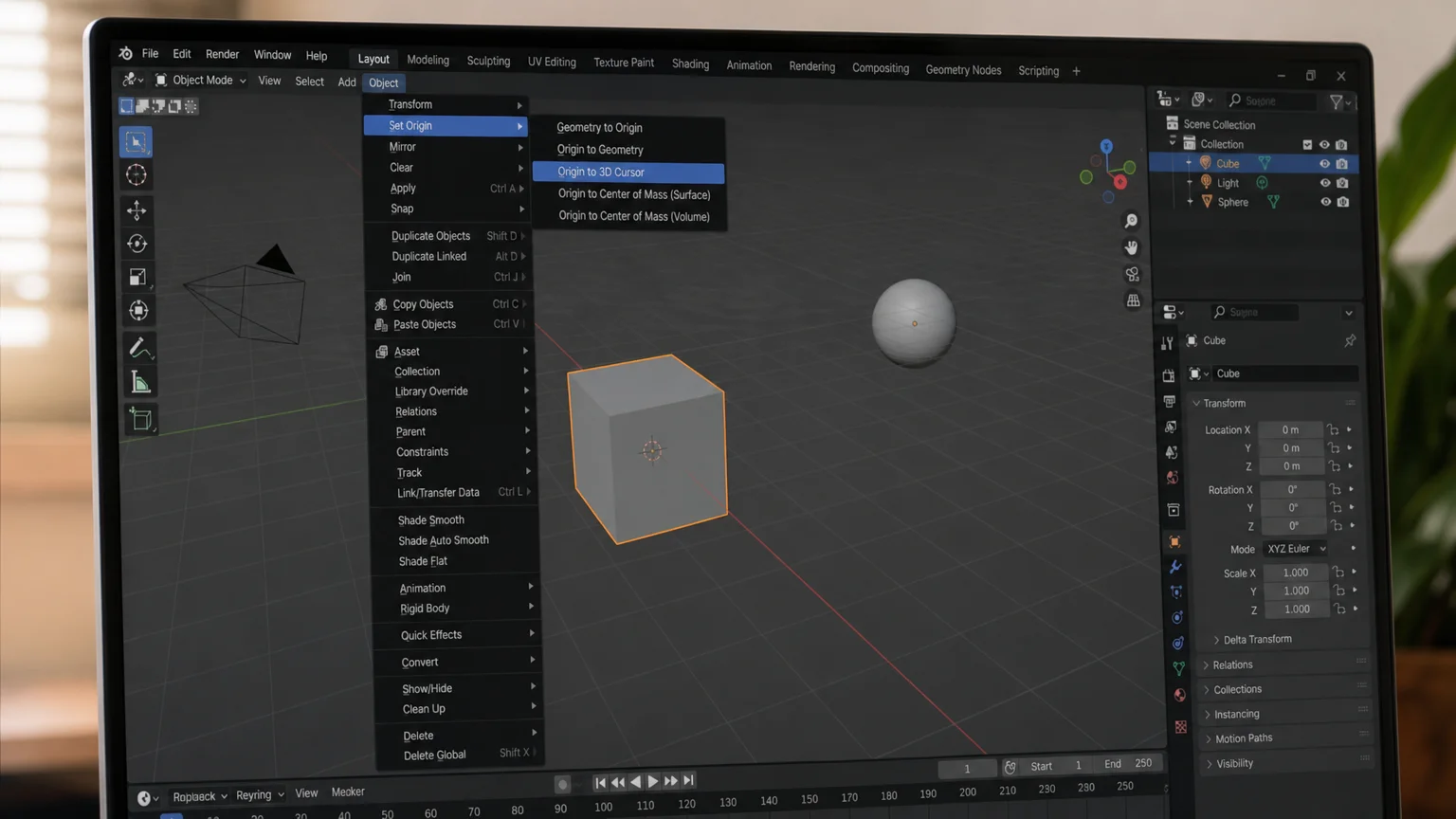The image size is (1456, 819).
Task: Play the animation forward
Action: point(653,782)
